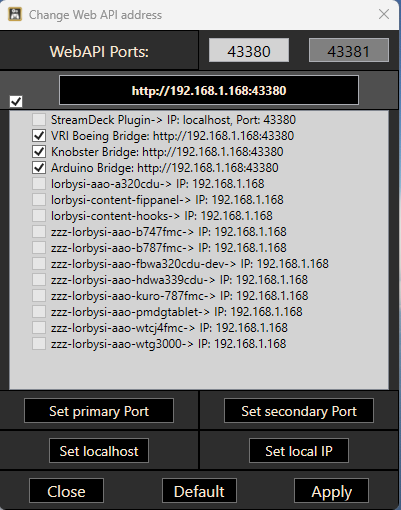The width and height of the screenshot is (401, 510).
Task: Check the zzz-lorbysi-aao-wtg3000 checkbox
Action: (x=39, y=344)
